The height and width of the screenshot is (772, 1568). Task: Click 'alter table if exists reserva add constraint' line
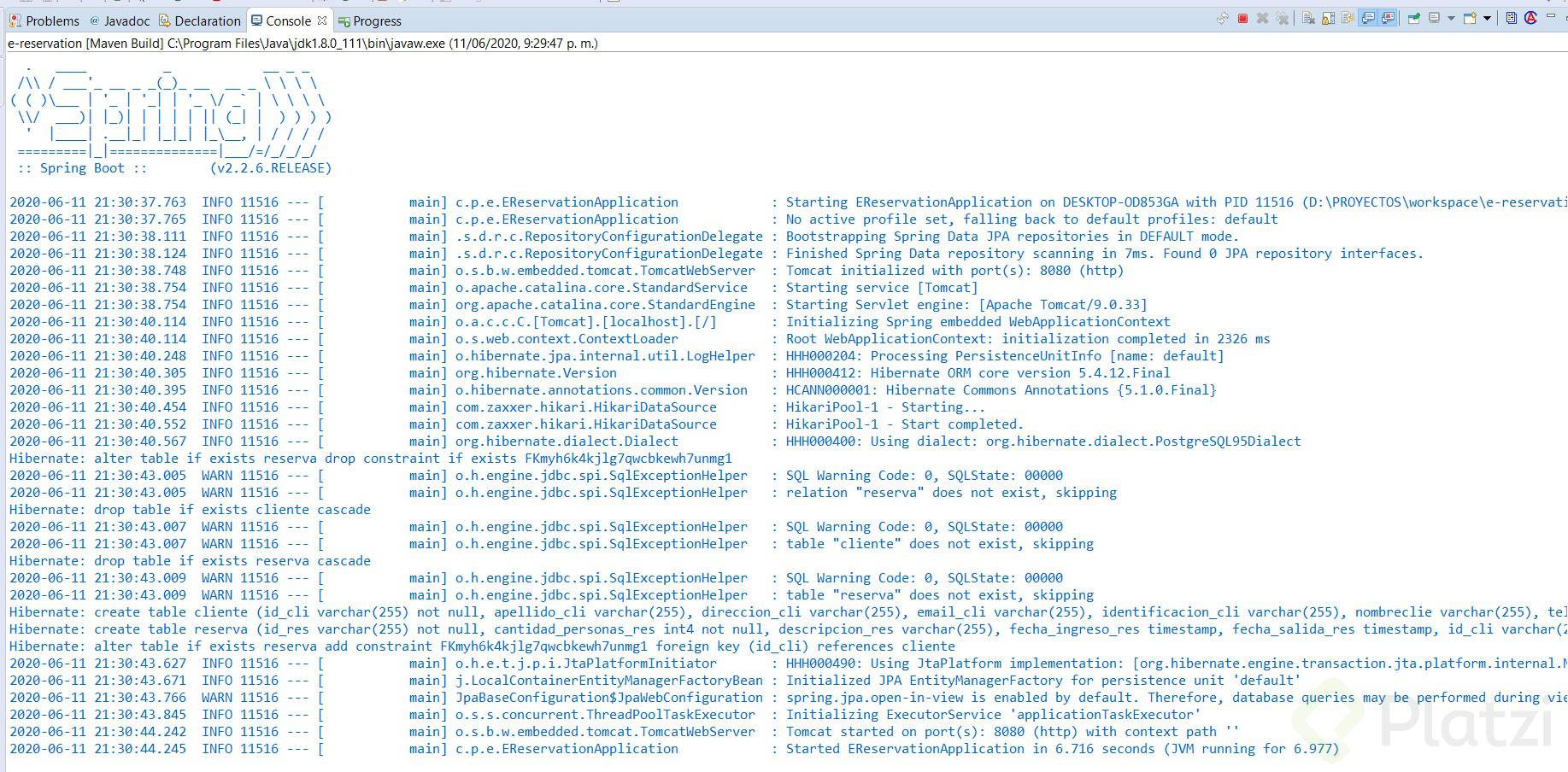pyautogui.click(x=482, y=646)
